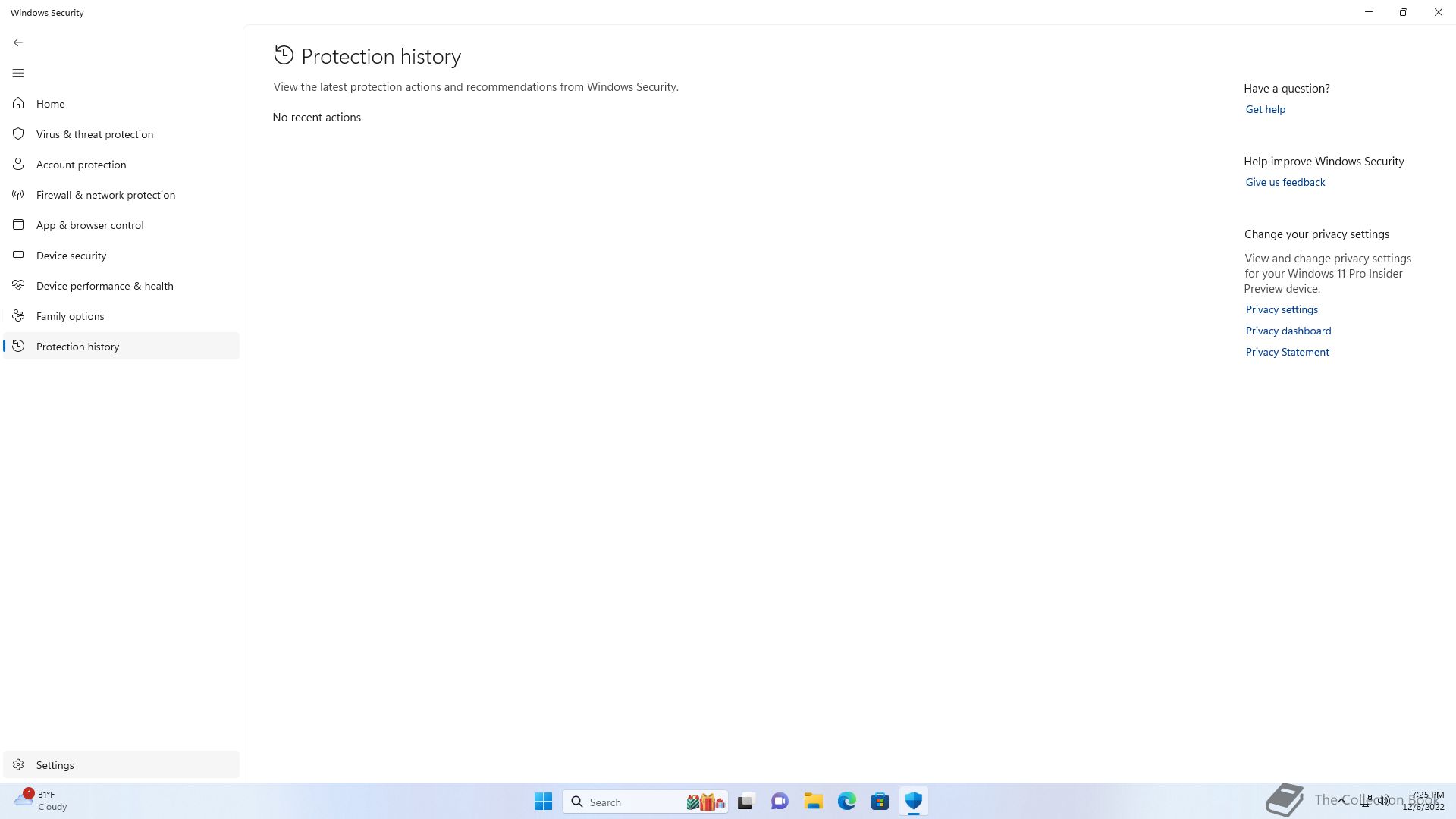Click the back arrow icon

tap(18, 42)
